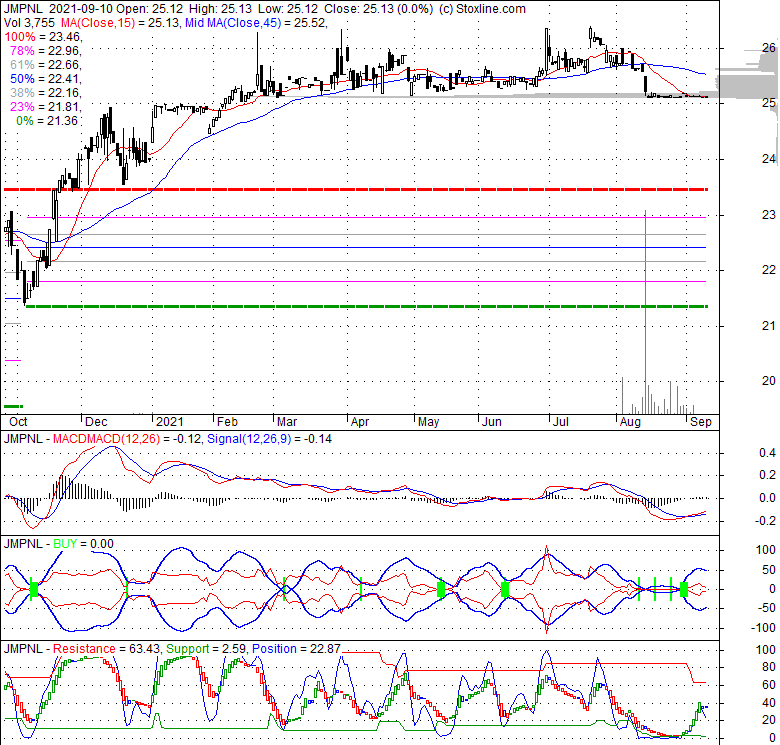Viewport: 780px width, 745px height.
Task: Click the 'Signal(12,26,9) = -0.14' label
Action: pos(269,439)
